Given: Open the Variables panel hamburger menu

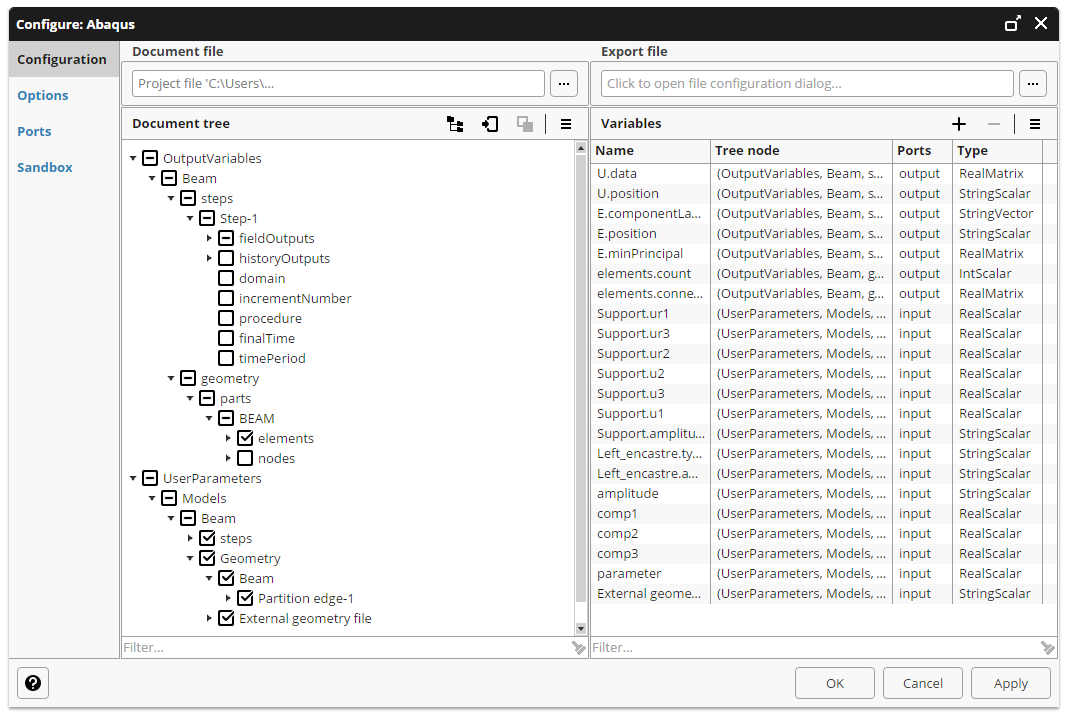Looking at the screenshot, I should pos(1035,124).
